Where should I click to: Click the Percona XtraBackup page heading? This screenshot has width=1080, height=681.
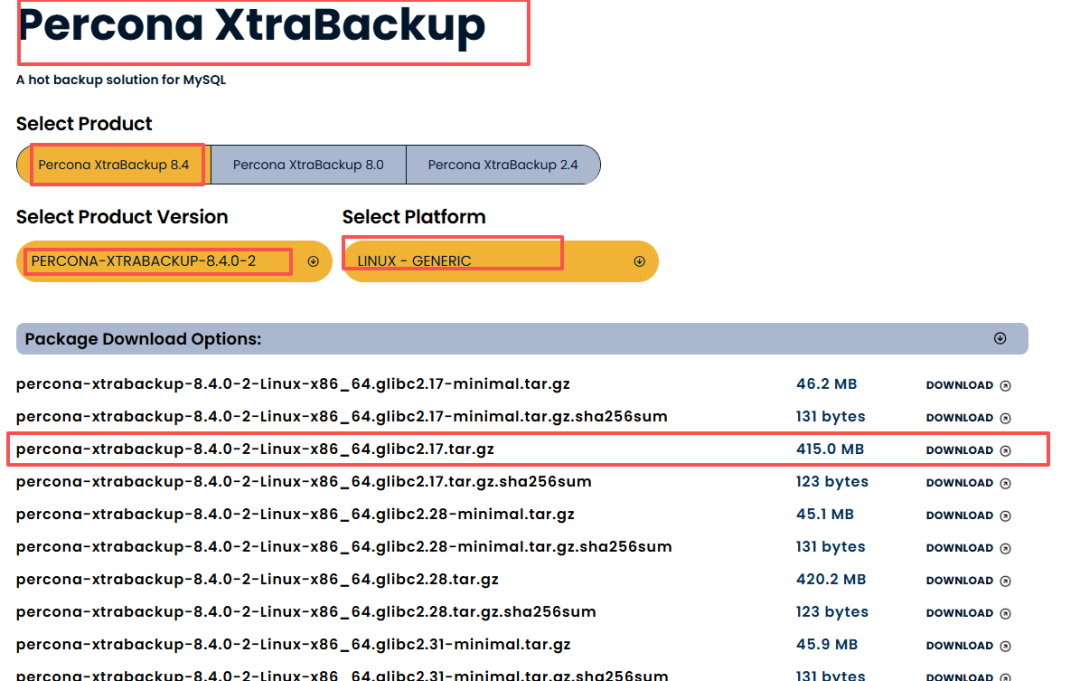point(252,26)
